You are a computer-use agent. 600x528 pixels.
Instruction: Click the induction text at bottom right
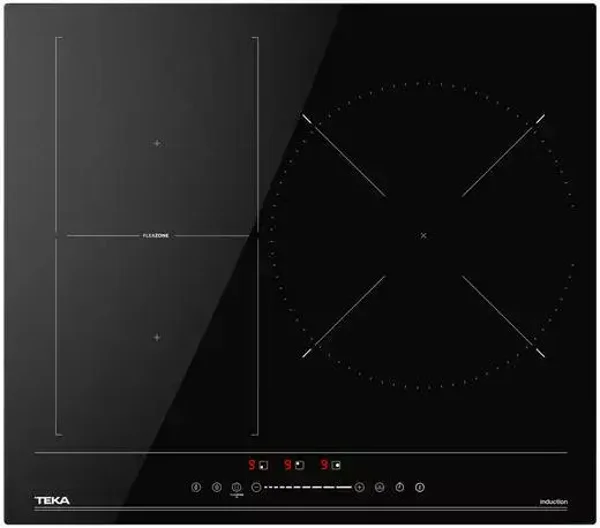[x=554, y=502]
